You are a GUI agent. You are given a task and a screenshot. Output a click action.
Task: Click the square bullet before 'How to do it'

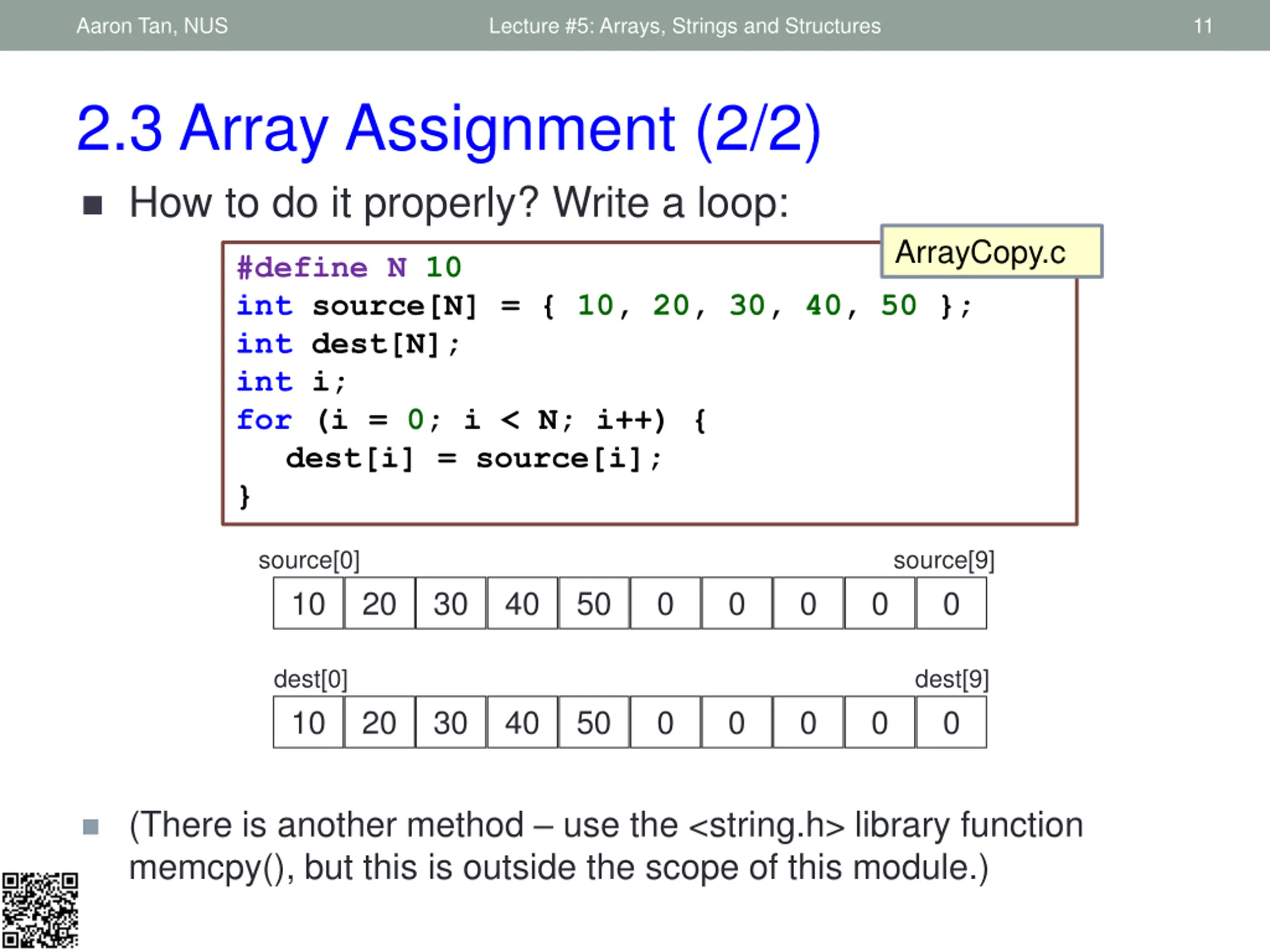pyautogui.click(x=92, y=205)
